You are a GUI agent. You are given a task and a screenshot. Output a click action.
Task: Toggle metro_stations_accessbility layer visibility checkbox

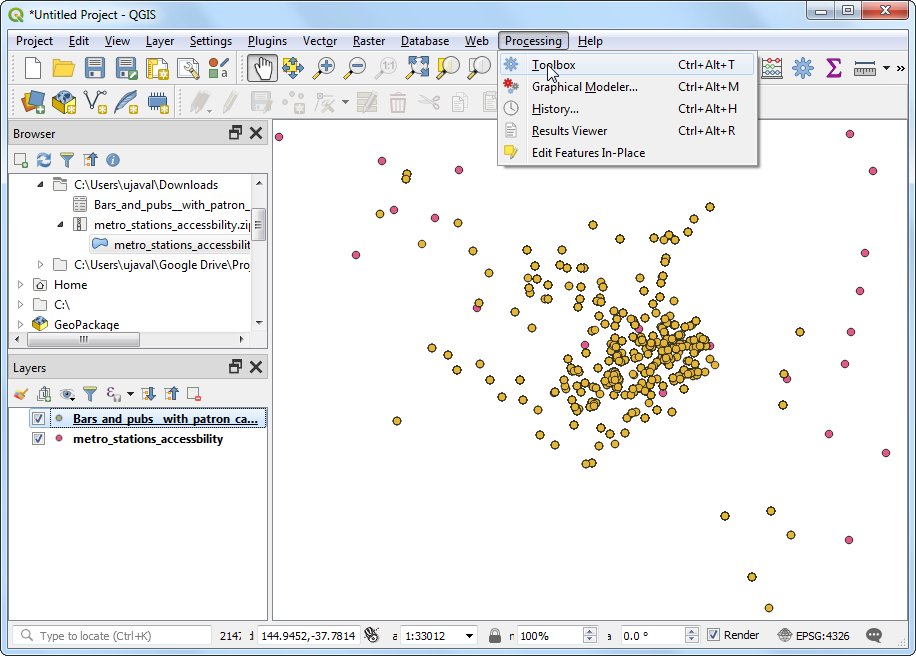pyautogui.click(x=39, y=439)
